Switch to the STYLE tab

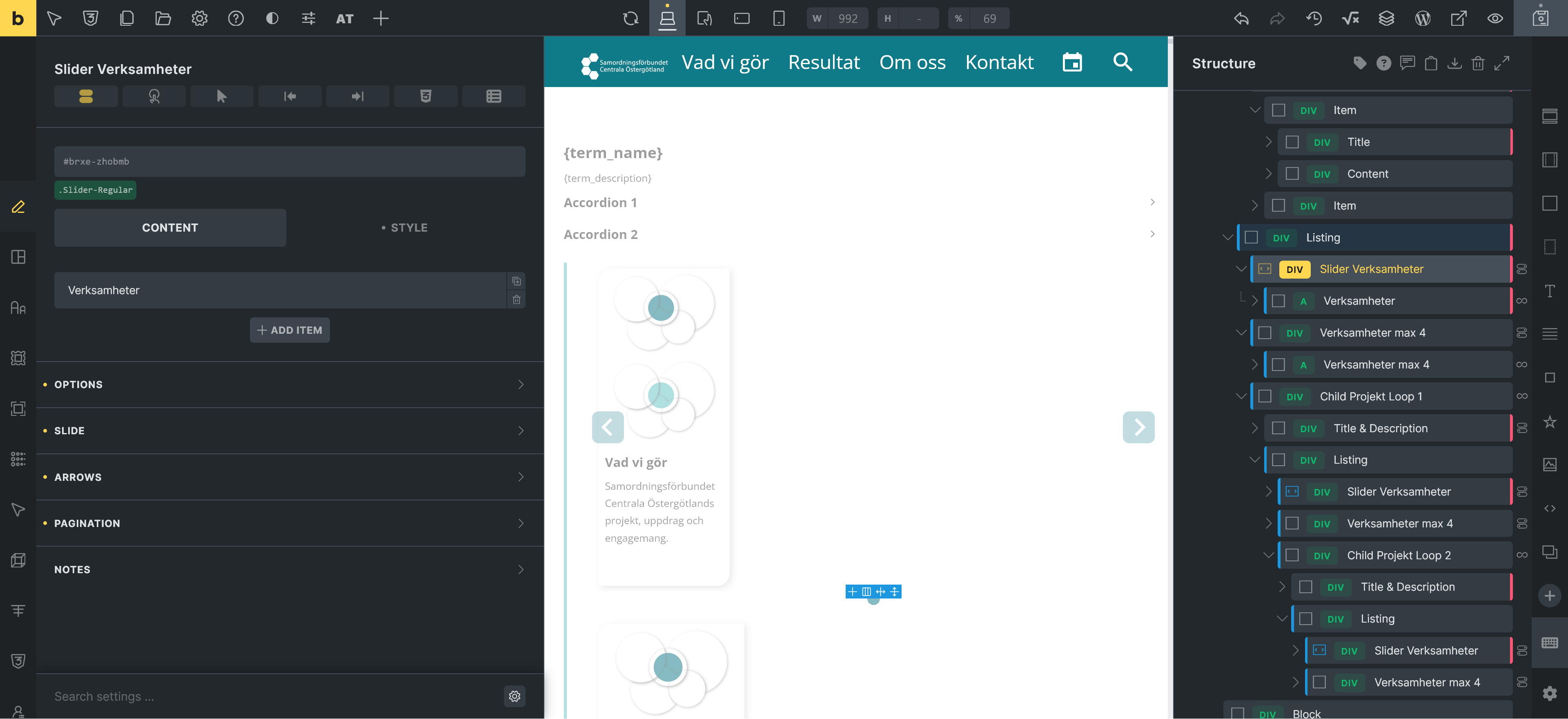408,228
